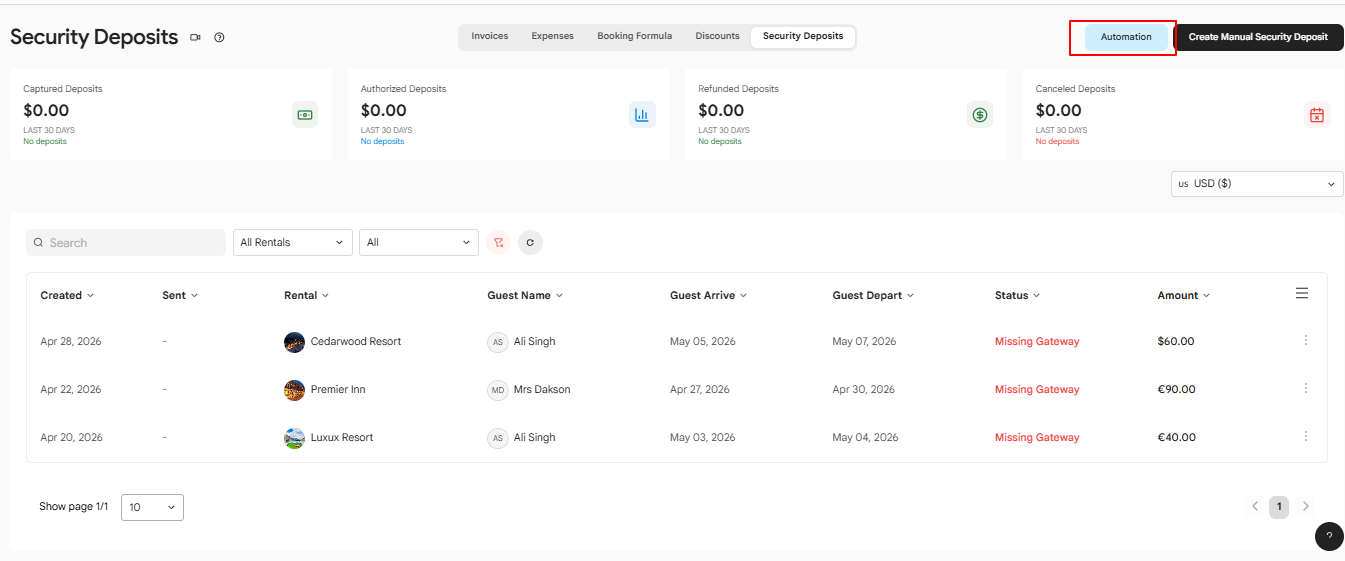Click Missing Gateway status for Premier Inn

tap(1037, 389)
